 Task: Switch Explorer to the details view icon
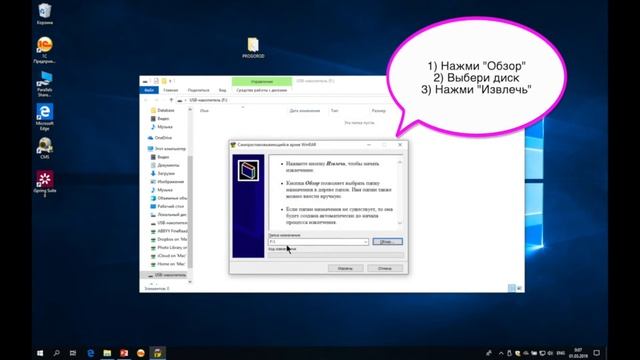pos(511,288)
